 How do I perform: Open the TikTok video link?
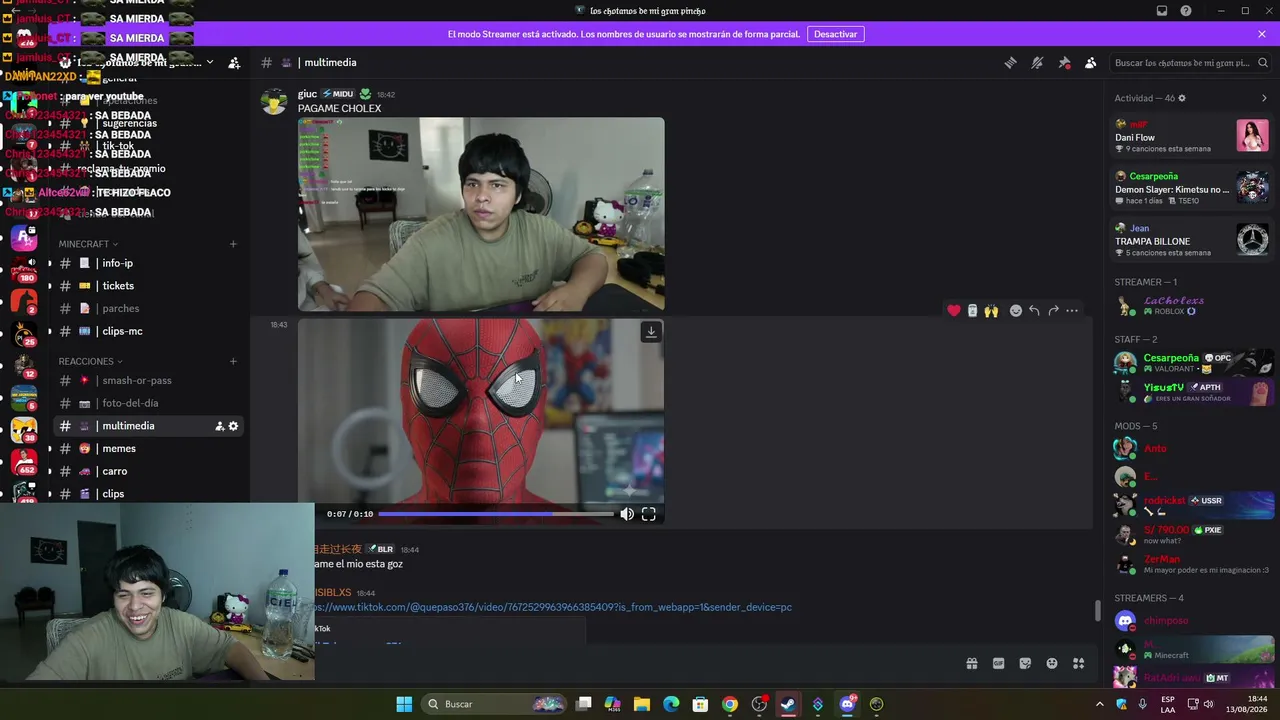(553, 607)
